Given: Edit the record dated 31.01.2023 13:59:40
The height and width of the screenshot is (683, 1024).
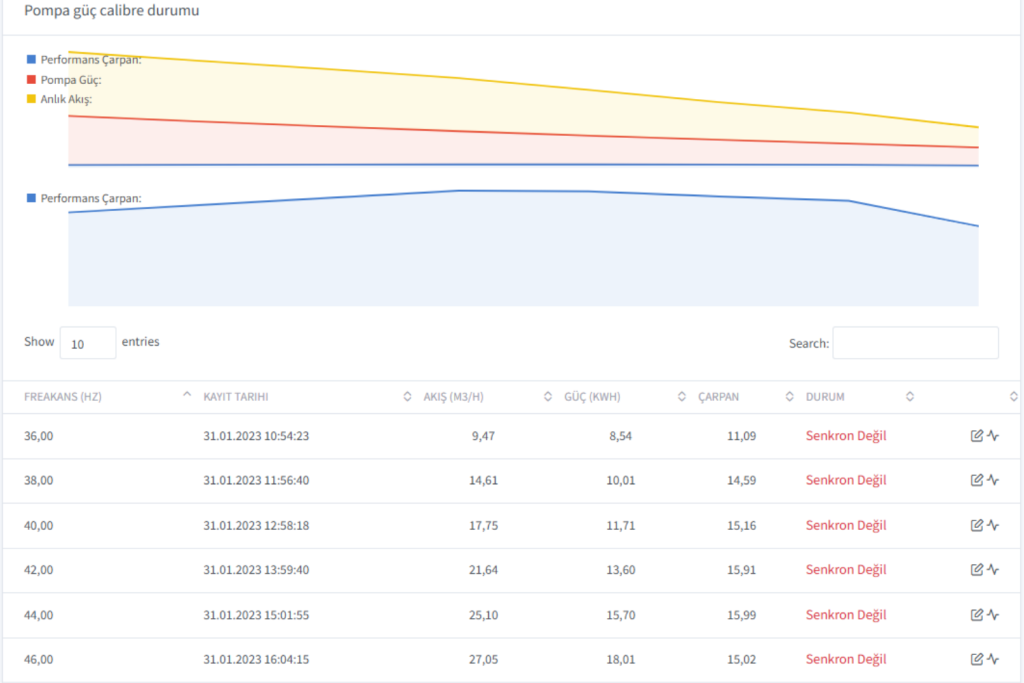Looking at the screenshot, I should [x=977, y=570].
